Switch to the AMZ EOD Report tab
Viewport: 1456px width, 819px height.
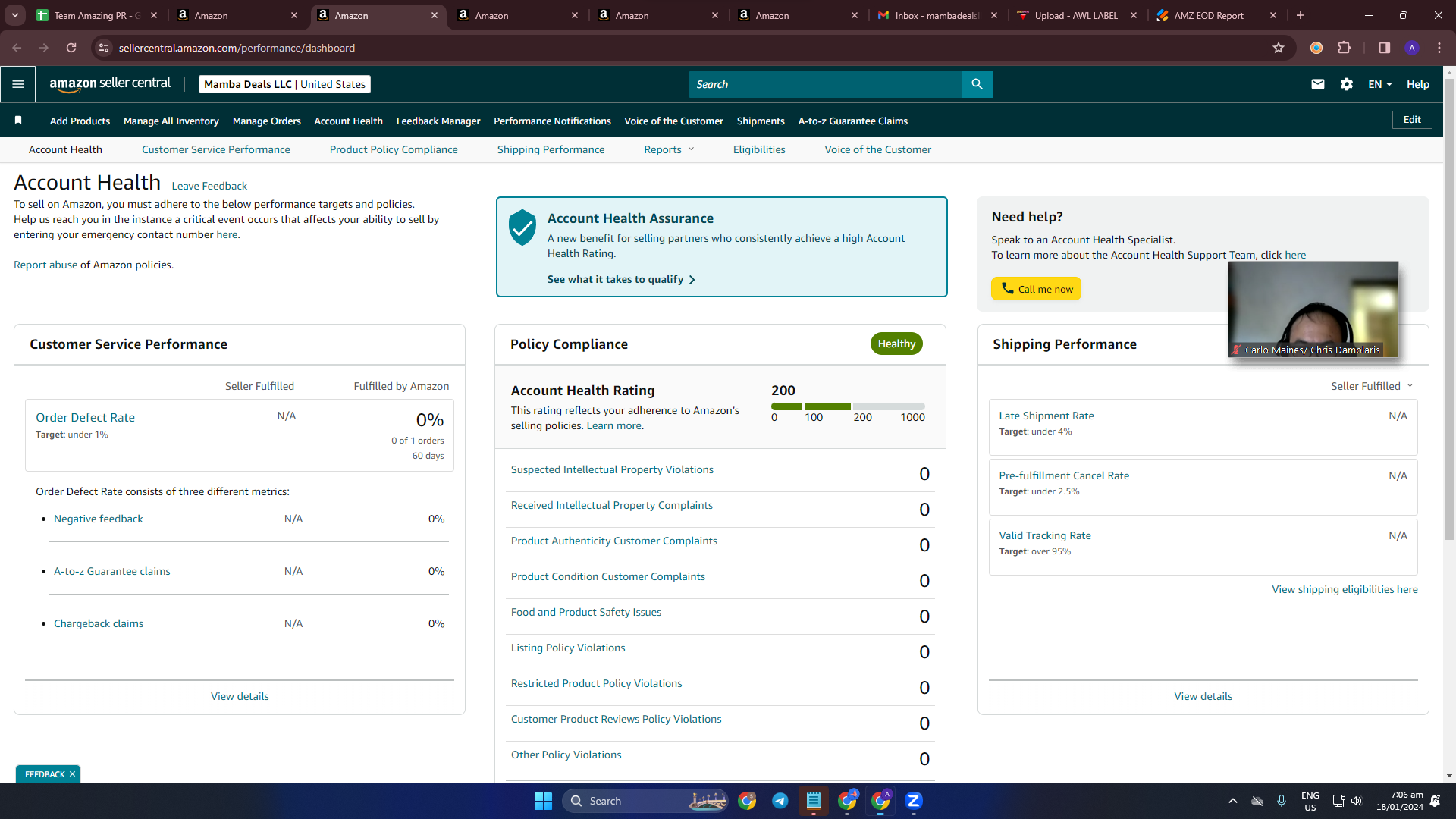tap(1216, 15)
